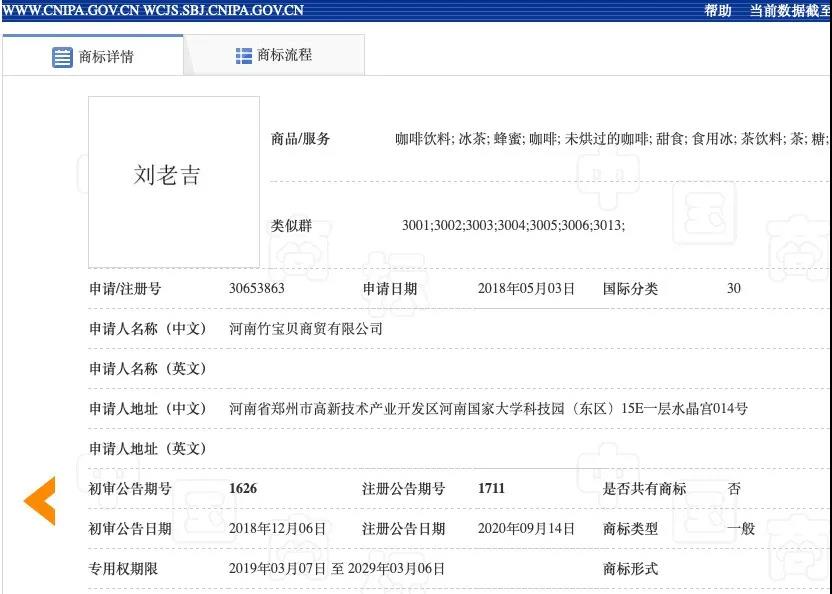This screenshot has width=832, height=594.
Task: Click the 申请人名称（英文） label
Action: click(x=148, y=368)
